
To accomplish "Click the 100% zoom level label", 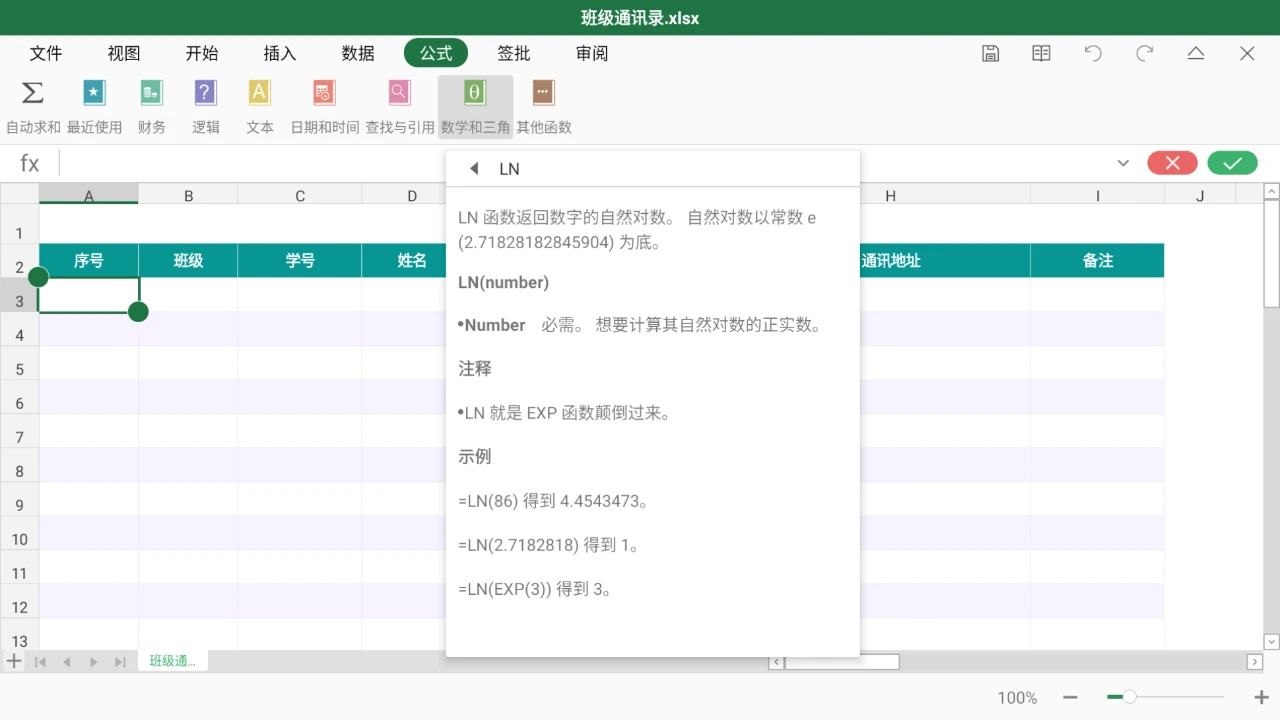I will pyautogui.click(x=1017, y=698).
